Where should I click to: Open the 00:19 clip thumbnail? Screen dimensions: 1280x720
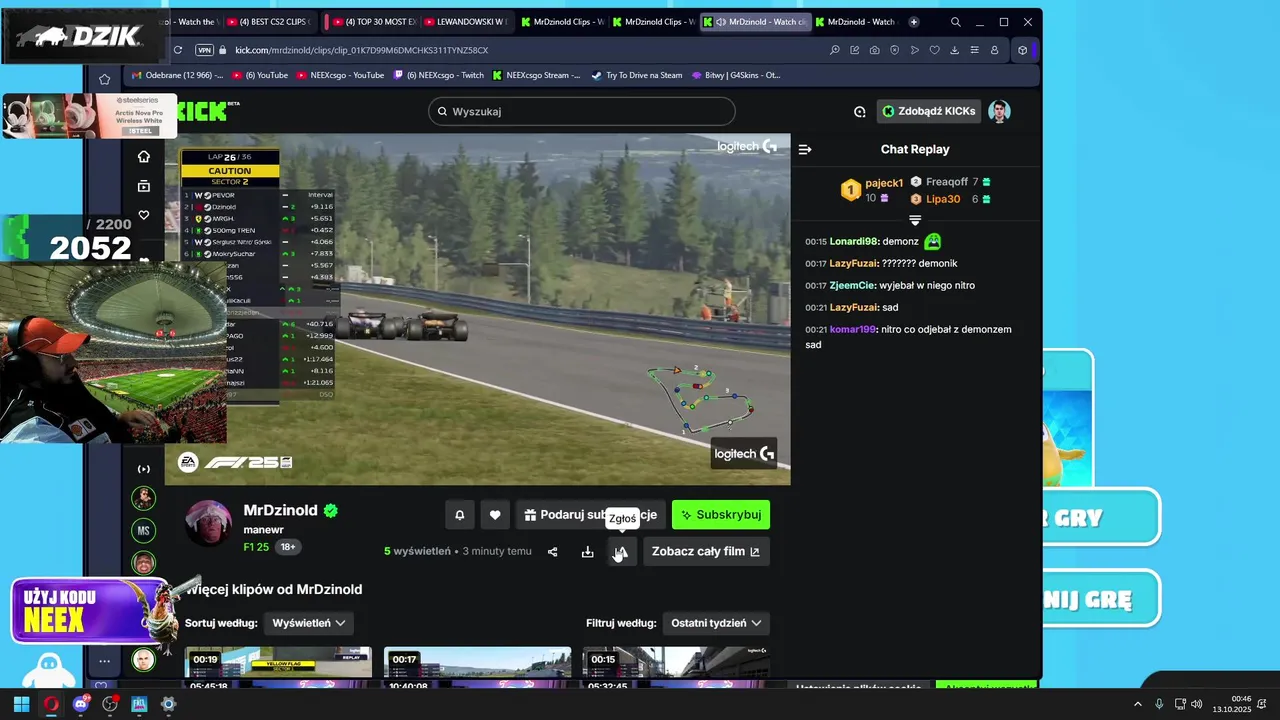[278, 663]
